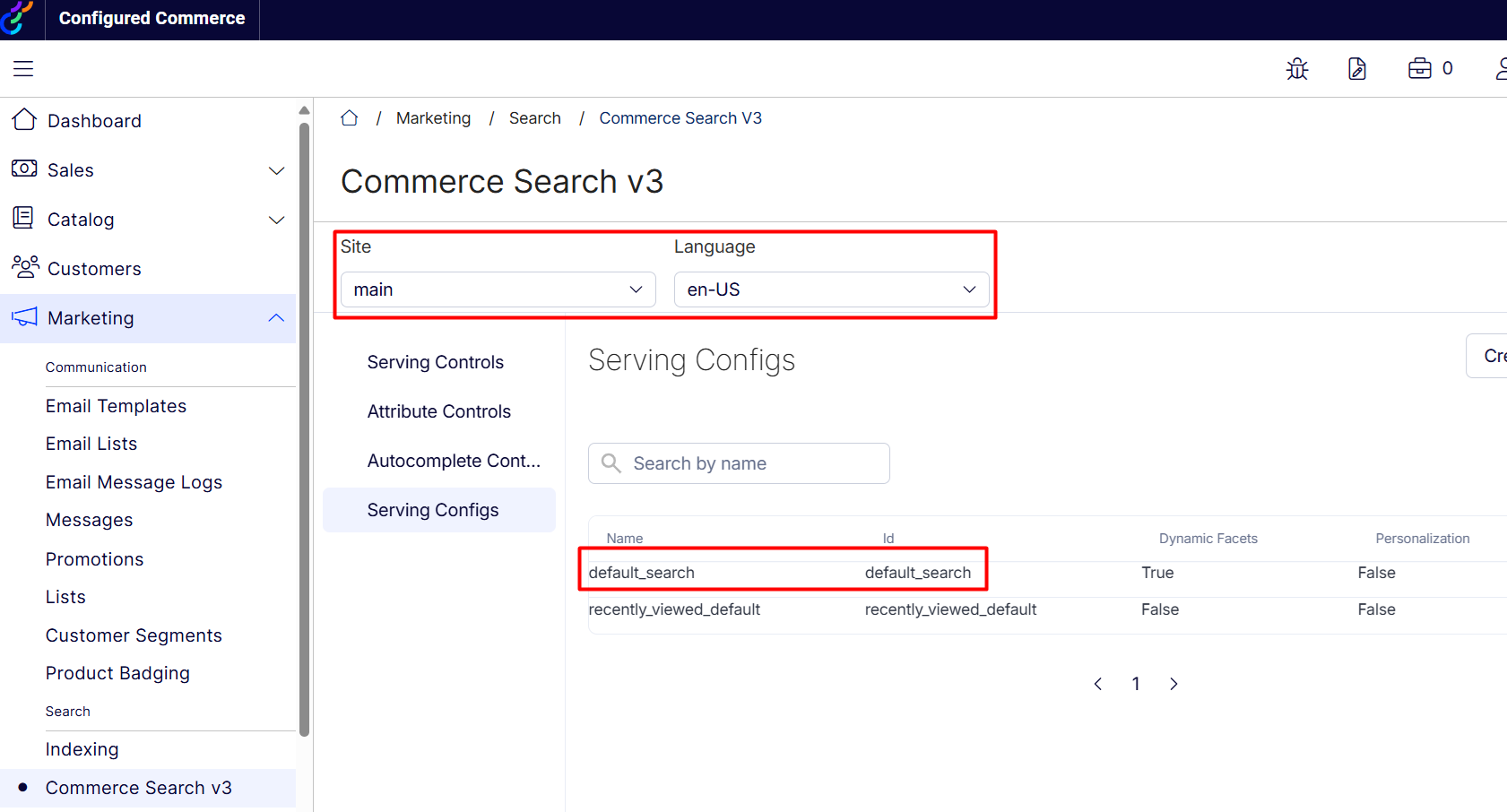The height and width of the screenshot is (812, 1507).
Task: Click page number 1
Action: 1136,684
